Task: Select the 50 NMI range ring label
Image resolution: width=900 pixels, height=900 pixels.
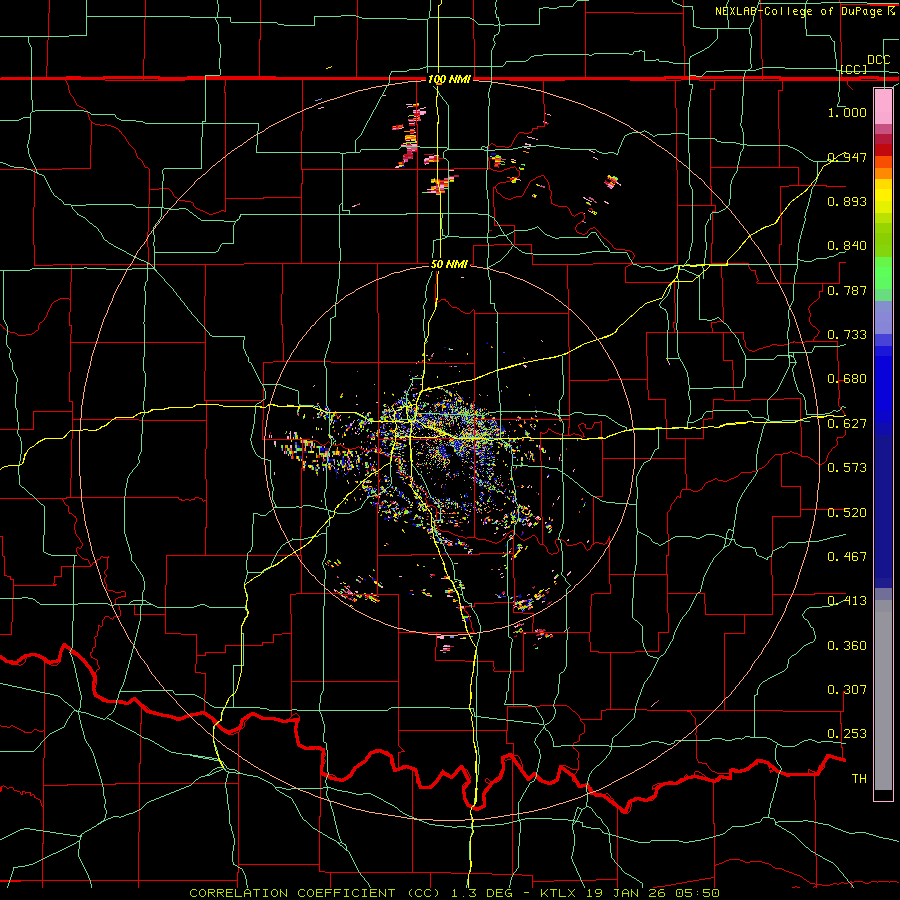Action: pos(449,264)
